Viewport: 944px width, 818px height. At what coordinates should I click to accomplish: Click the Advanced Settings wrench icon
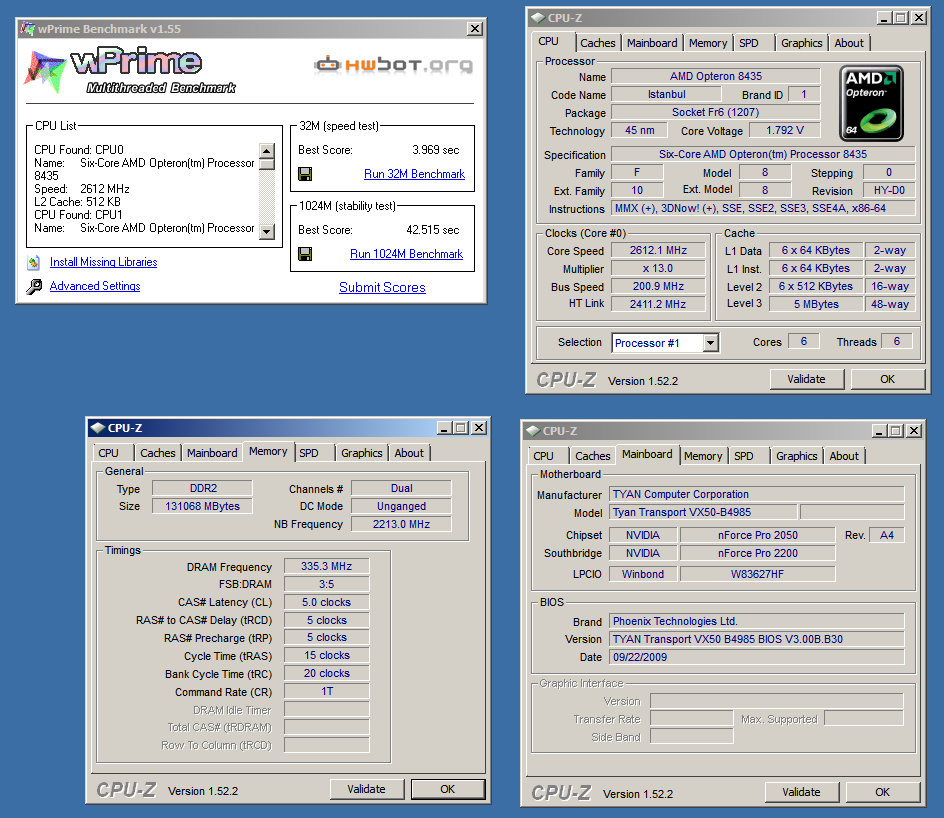click(34, 287)
